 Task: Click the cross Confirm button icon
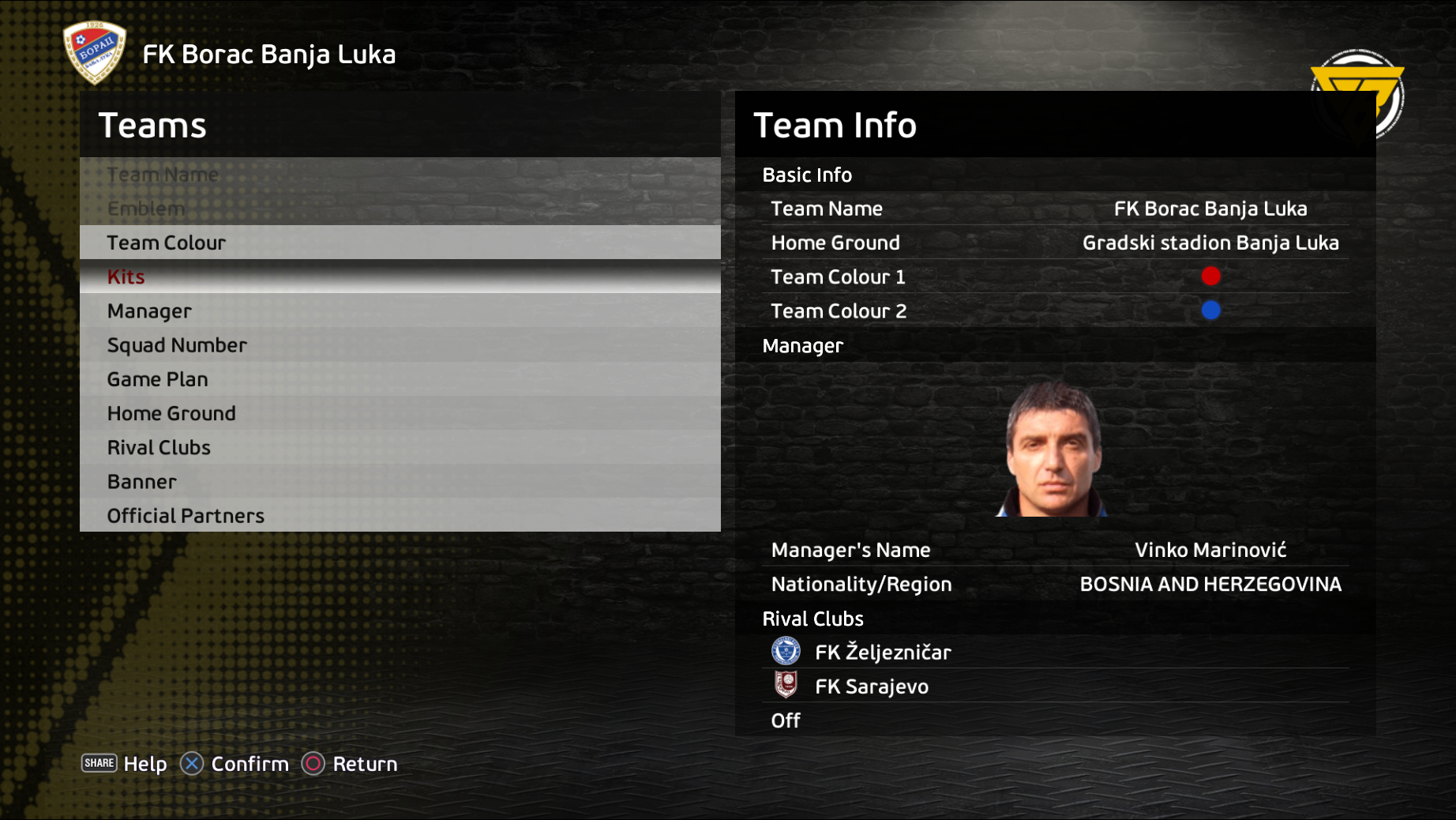pos(192,763)
